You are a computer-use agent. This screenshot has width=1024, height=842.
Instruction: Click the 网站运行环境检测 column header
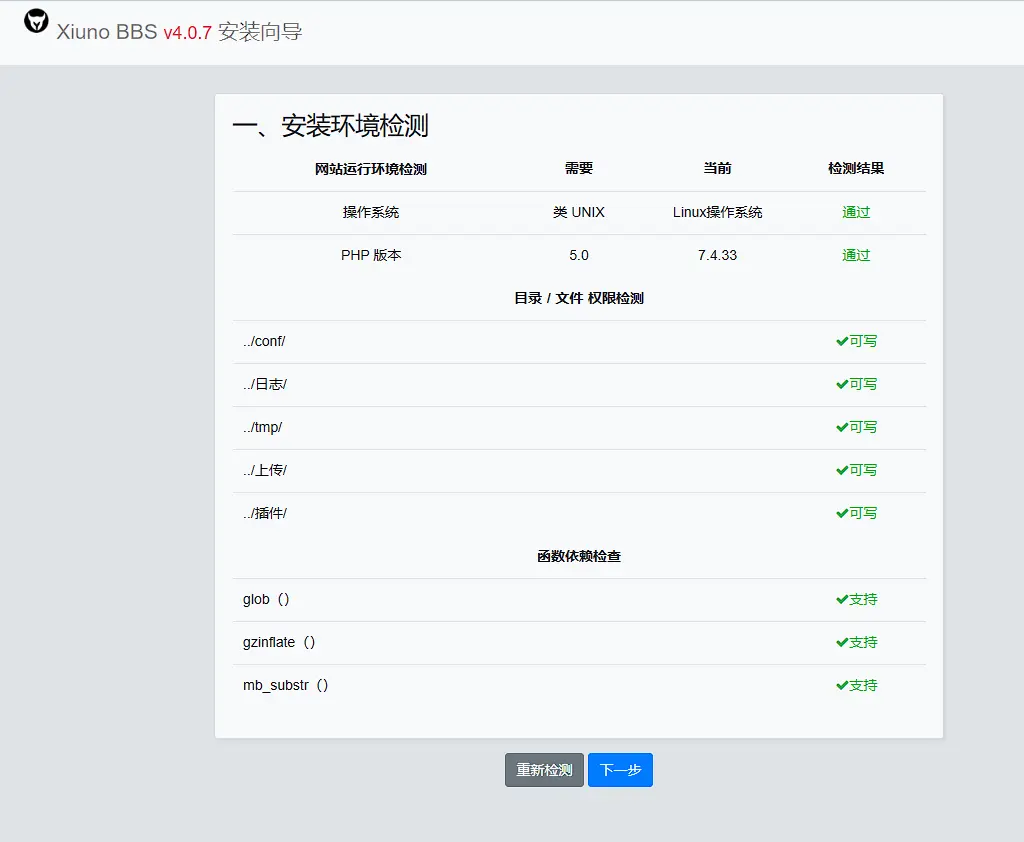tap(370, 169)
